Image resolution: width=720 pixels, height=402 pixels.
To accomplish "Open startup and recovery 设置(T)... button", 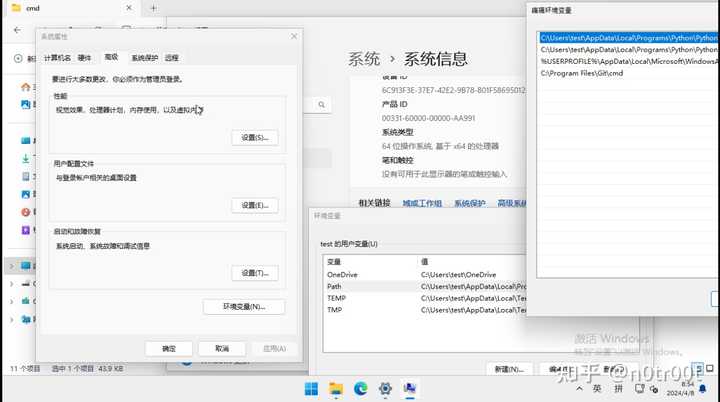I will pyautogui.click(x=255, y=273).
